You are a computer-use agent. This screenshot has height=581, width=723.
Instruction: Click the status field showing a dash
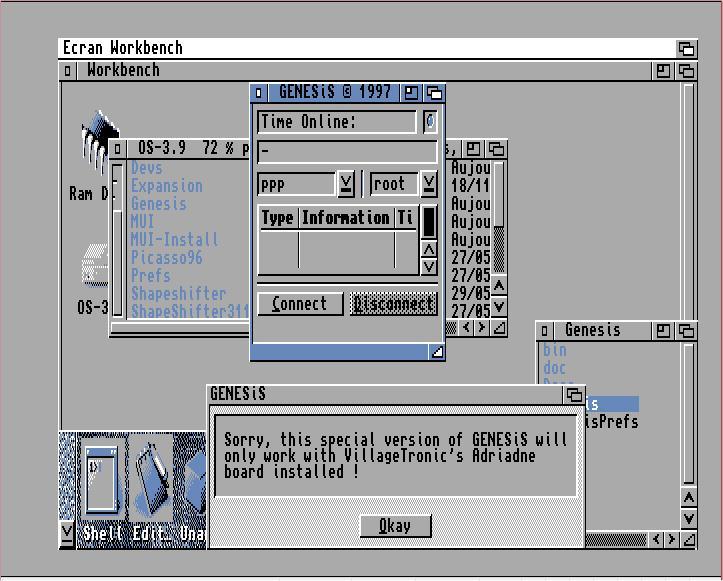(x=347, y=152)
